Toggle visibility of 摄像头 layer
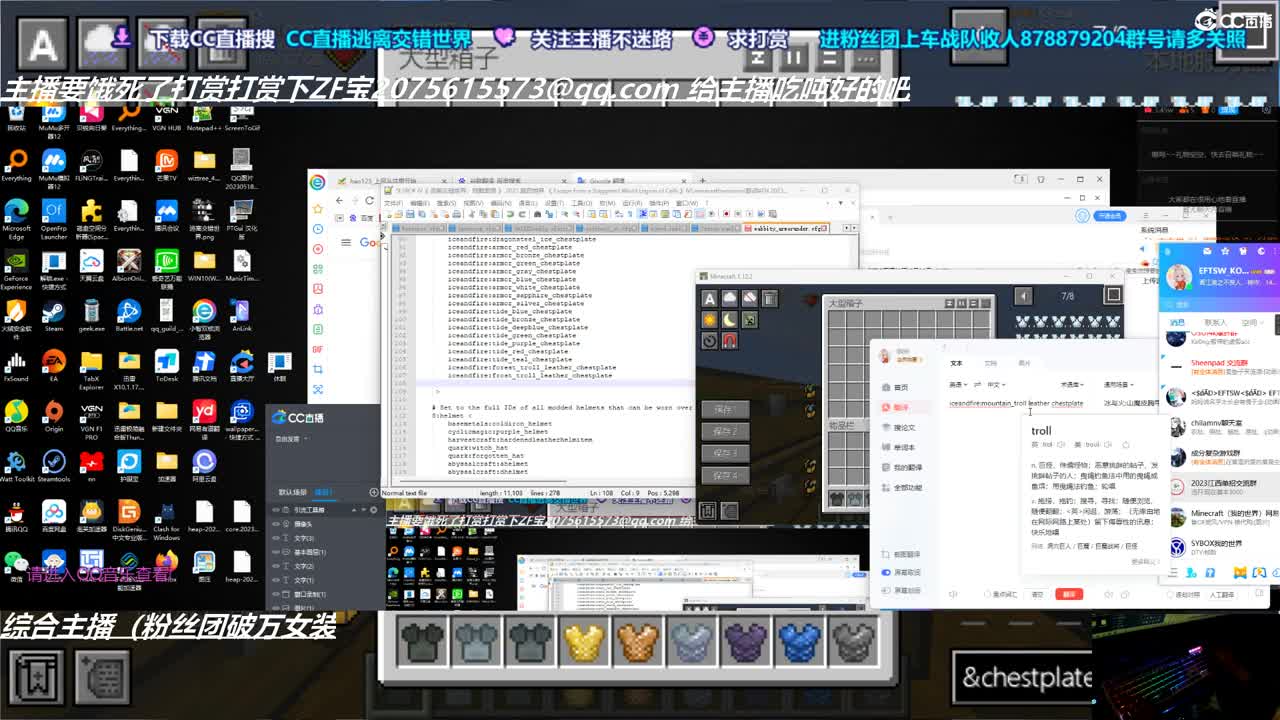 click(277, 524)
